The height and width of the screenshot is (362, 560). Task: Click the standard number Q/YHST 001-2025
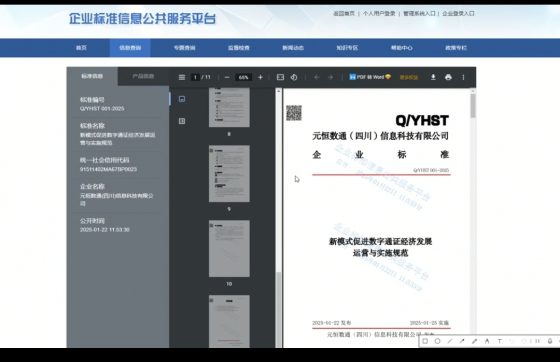[102, 109]
